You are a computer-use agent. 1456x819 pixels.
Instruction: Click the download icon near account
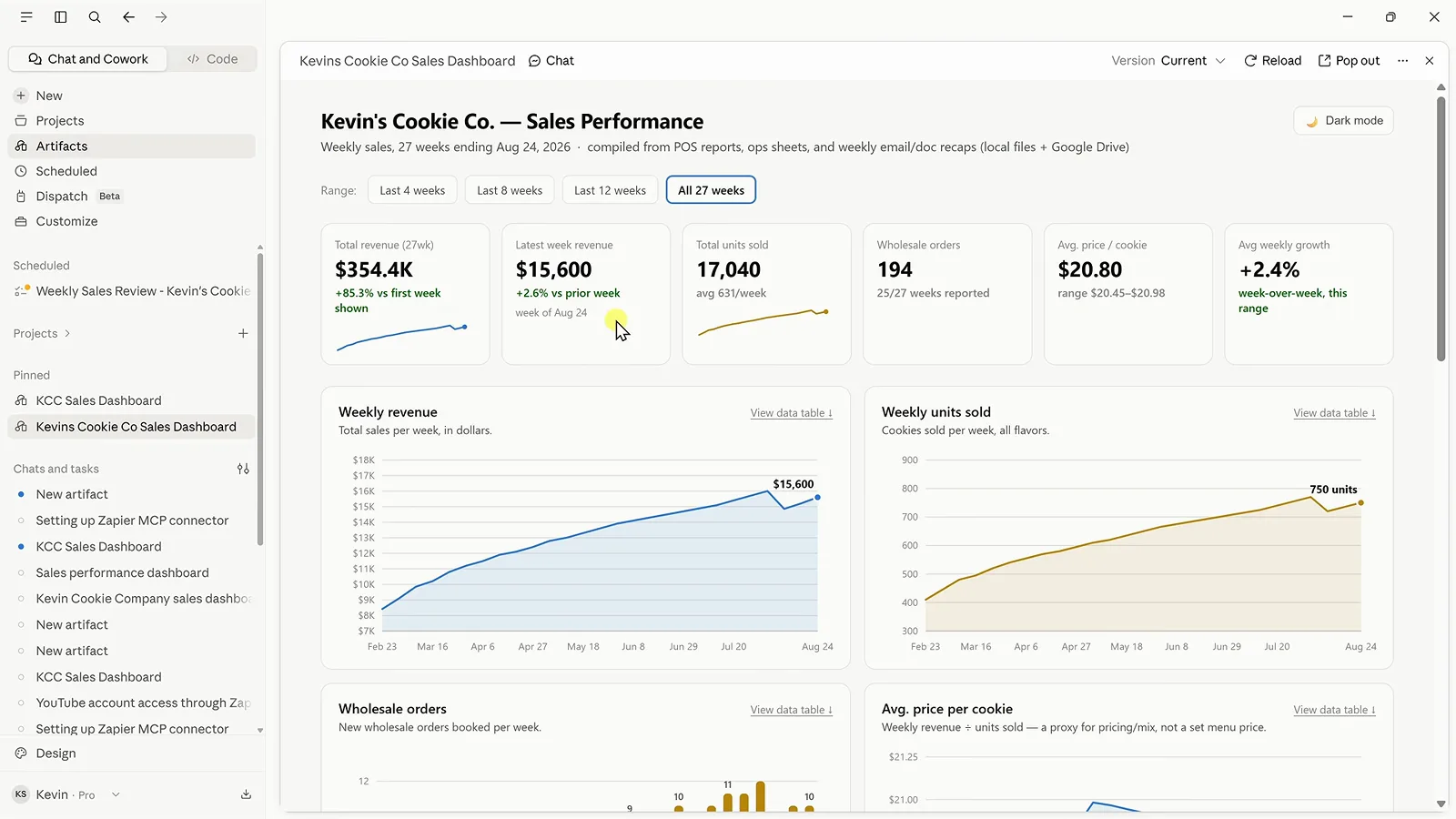[x=246, y=794]
